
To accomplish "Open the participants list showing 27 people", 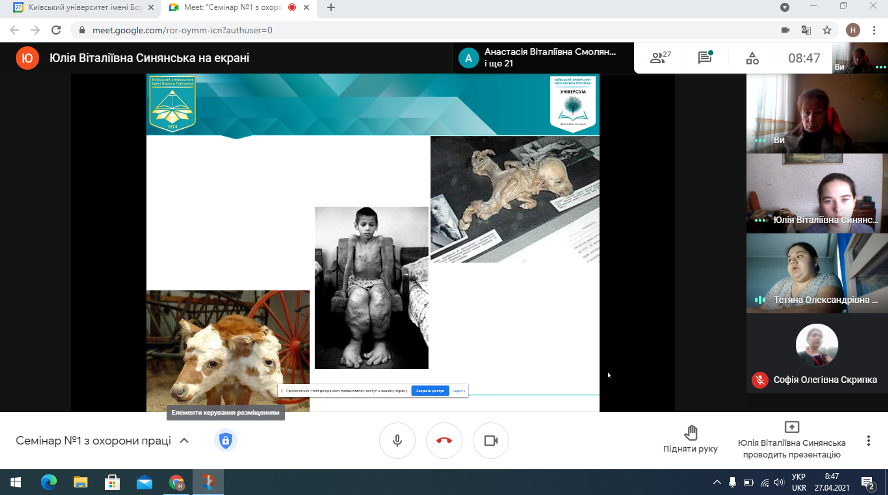I will 660,58.
